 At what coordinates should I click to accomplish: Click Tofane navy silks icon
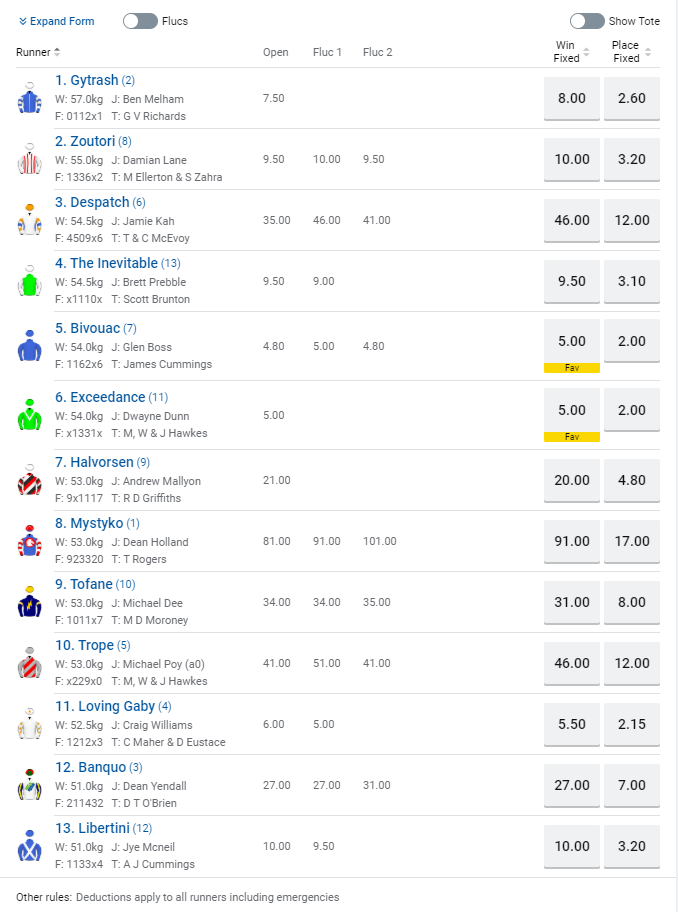(29, 602)
